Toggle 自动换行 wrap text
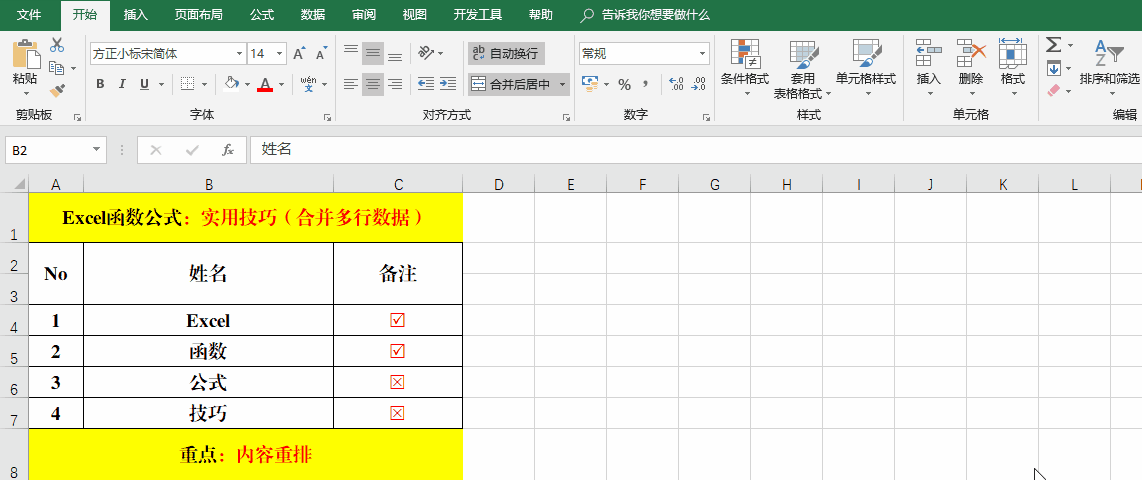The image size is (1142, 480). coord(505,53)
